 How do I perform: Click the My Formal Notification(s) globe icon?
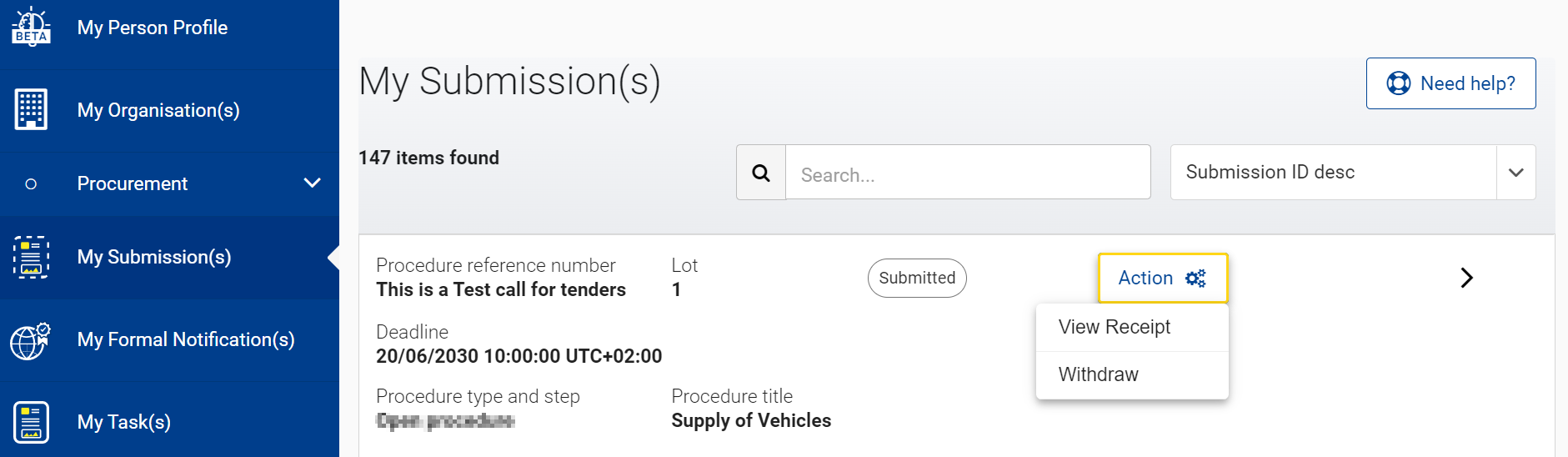[x=31, y=340]
